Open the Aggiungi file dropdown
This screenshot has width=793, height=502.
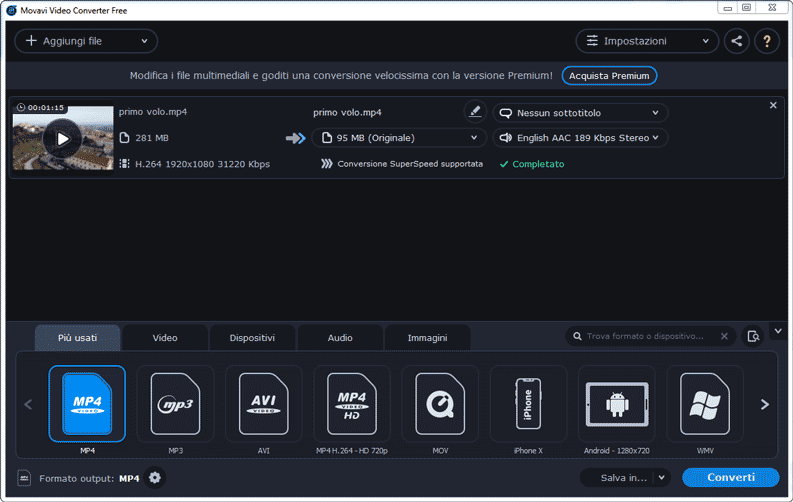[86, 41]
